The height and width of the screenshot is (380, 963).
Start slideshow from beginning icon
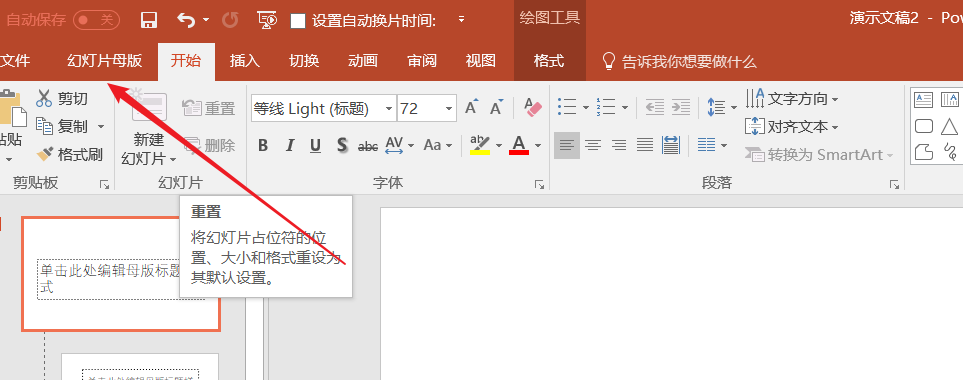(x=267, y=20)
